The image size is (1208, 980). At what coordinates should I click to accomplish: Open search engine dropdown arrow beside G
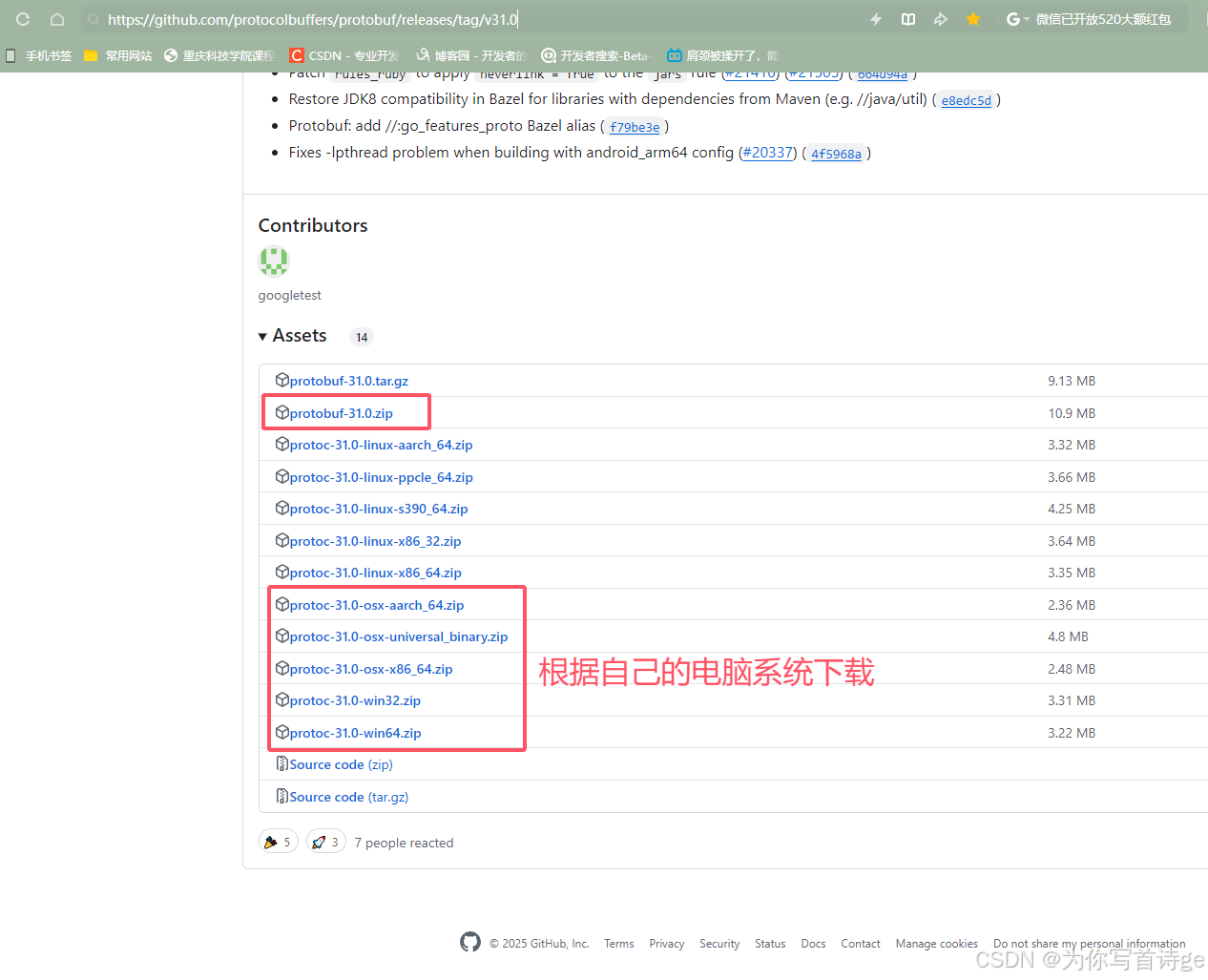point(1026,19)
